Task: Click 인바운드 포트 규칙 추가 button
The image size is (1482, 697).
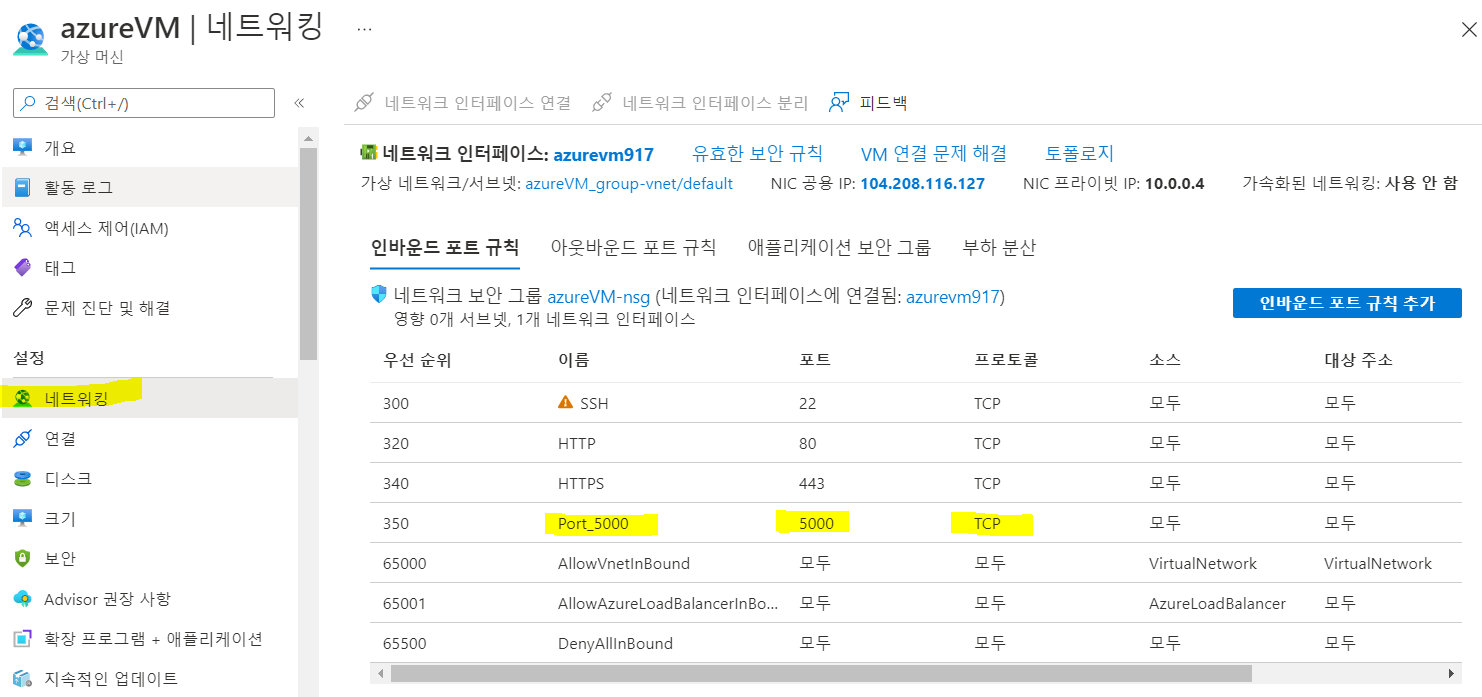Action: (1347, 303)
